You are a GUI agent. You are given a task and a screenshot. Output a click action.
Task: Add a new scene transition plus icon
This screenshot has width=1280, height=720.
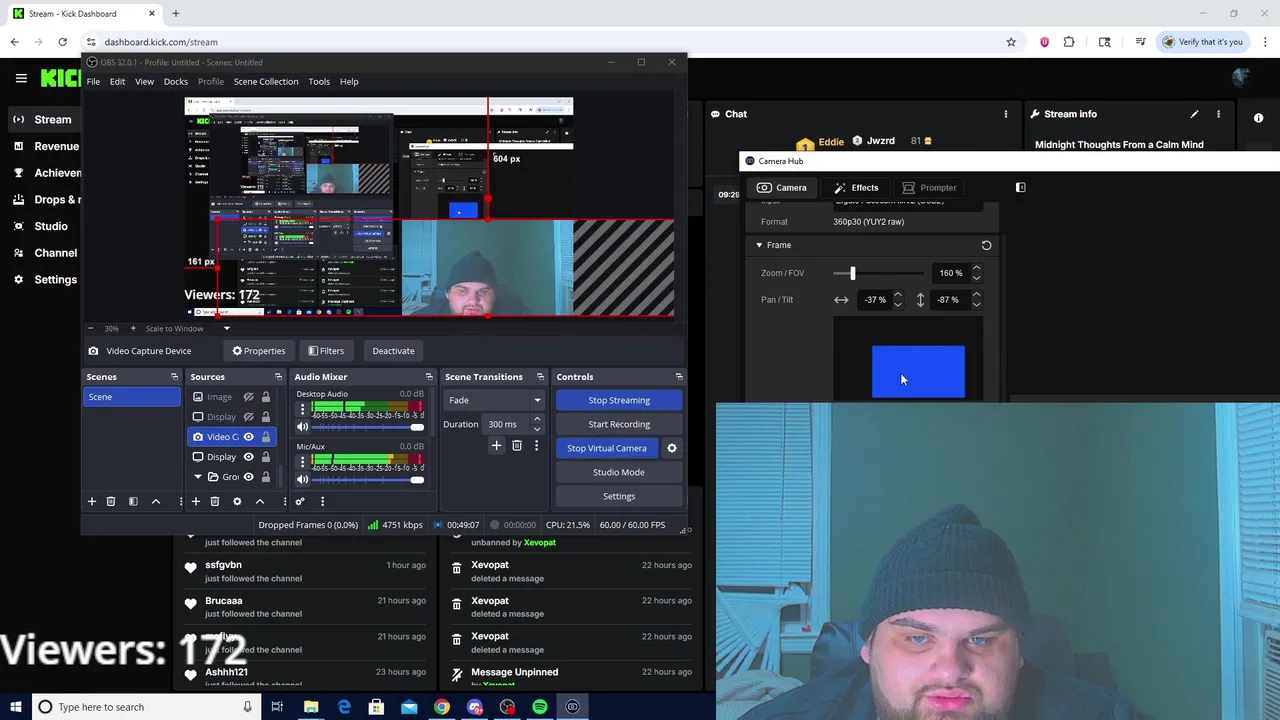coord(496,446)
